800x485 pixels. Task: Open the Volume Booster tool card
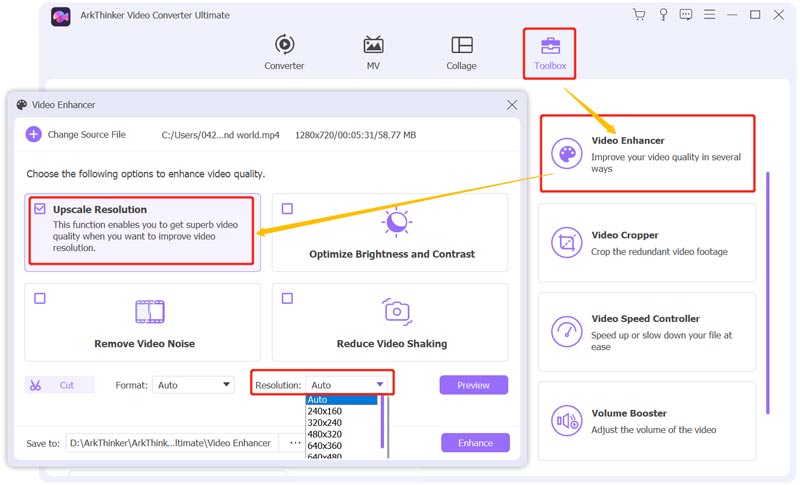point(647,421)
